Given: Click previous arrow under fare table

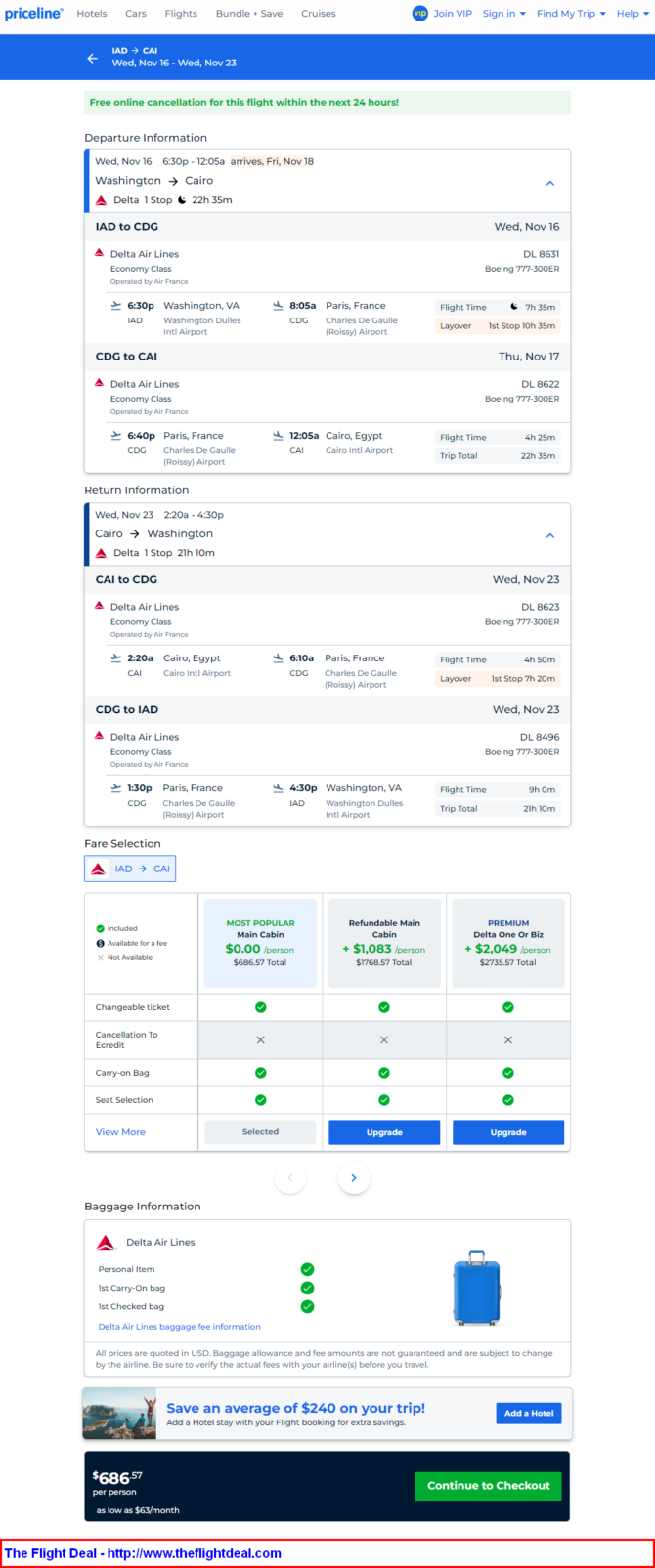Looking at the screenshot, I should tap(290, 1178).
